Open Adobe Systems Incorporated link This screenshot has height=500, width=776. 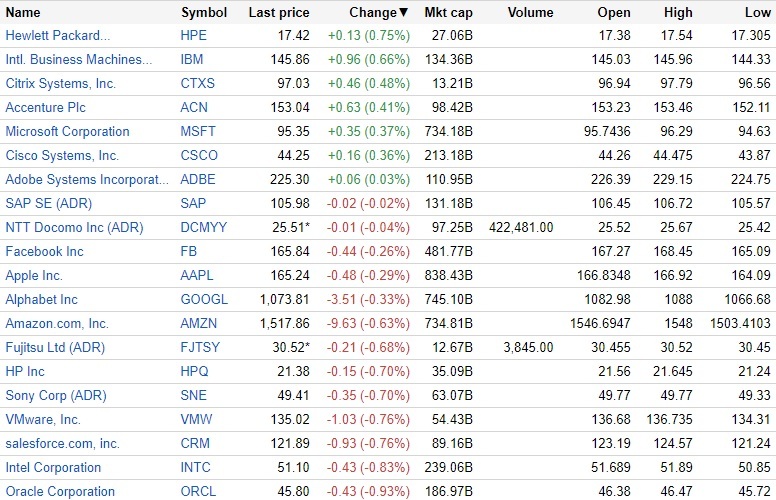coord(87,180)
